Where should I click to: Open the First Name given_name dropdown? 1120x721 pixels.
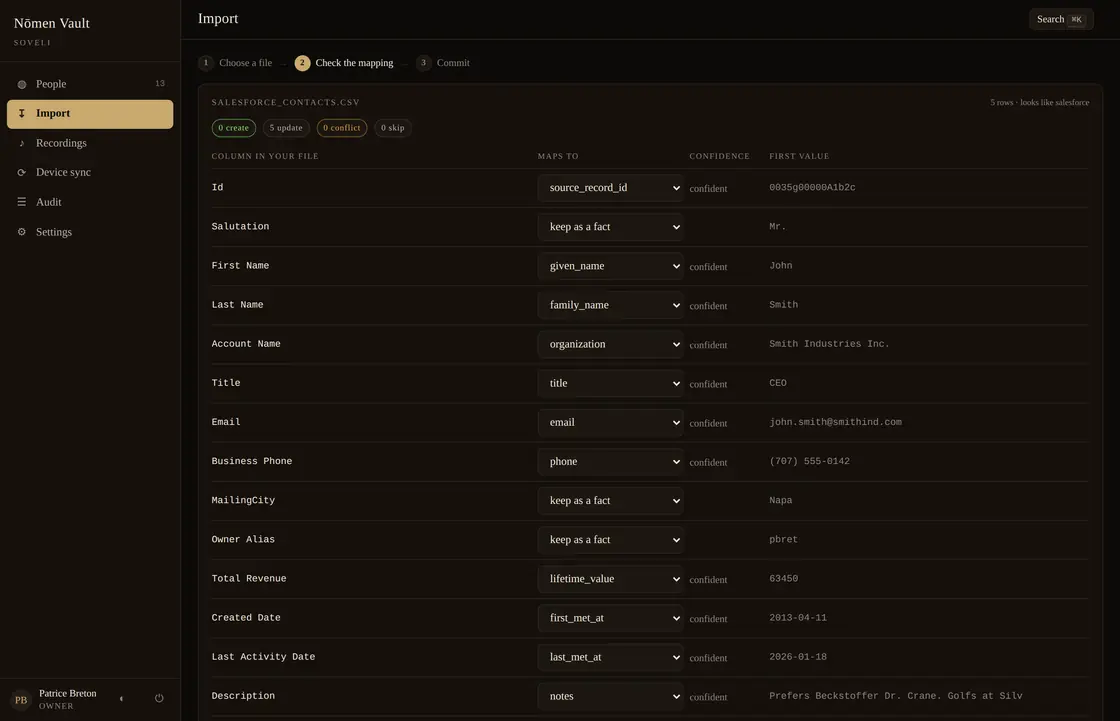610,266
